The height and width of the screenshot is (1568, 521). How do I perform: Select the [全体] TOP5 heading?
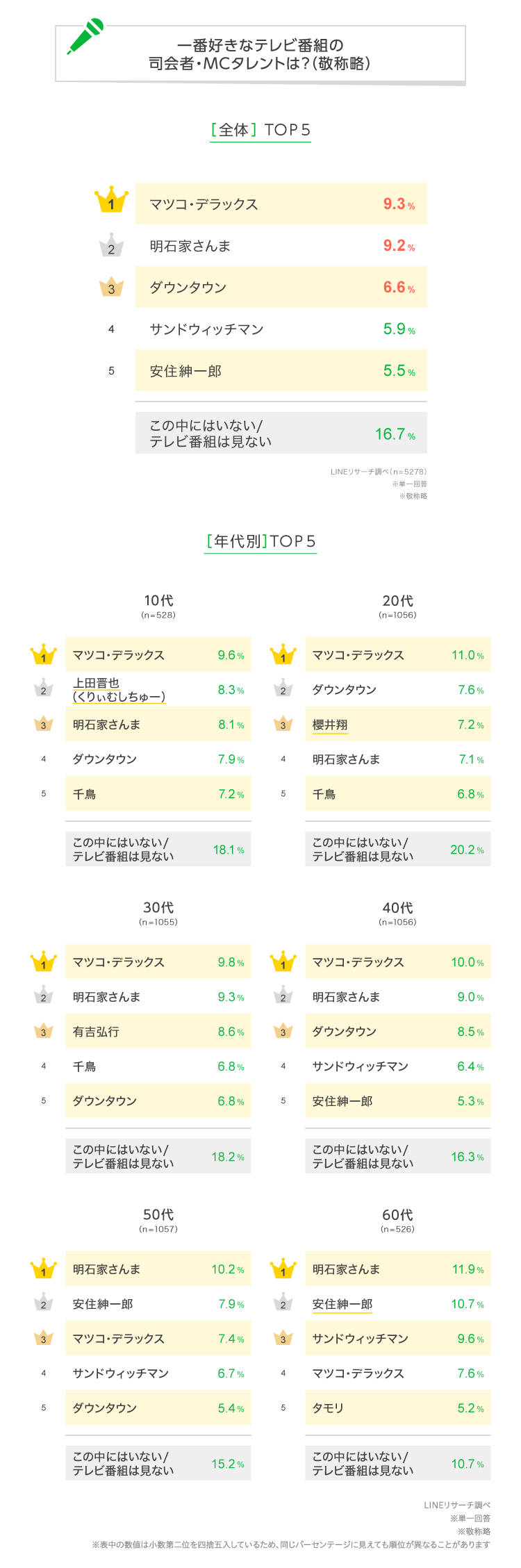click(260, 130)
